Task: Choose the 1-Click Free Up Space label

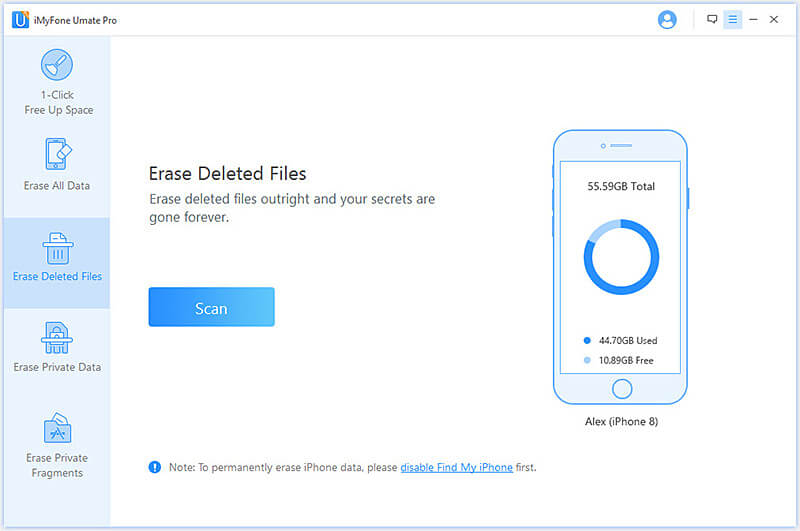Action: (x=59, y=103)
